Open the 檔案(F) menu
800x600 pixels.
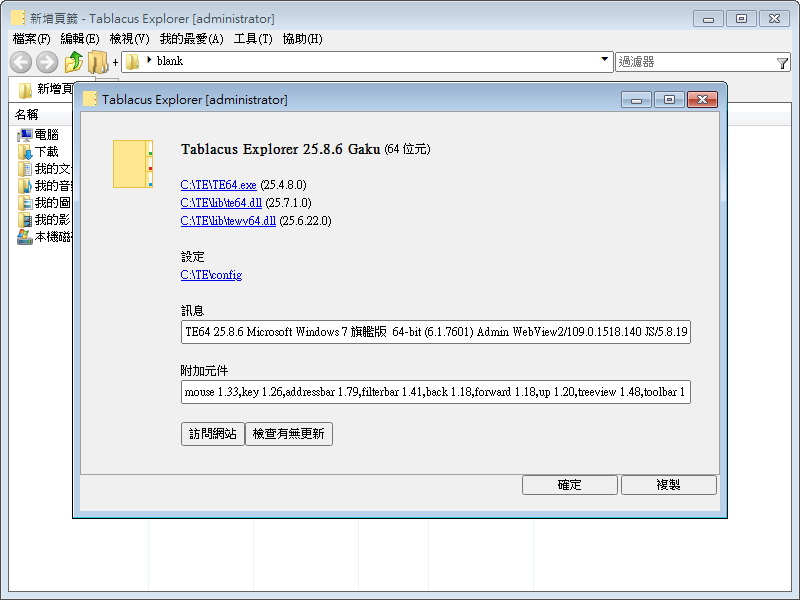[x=32, y=39]
